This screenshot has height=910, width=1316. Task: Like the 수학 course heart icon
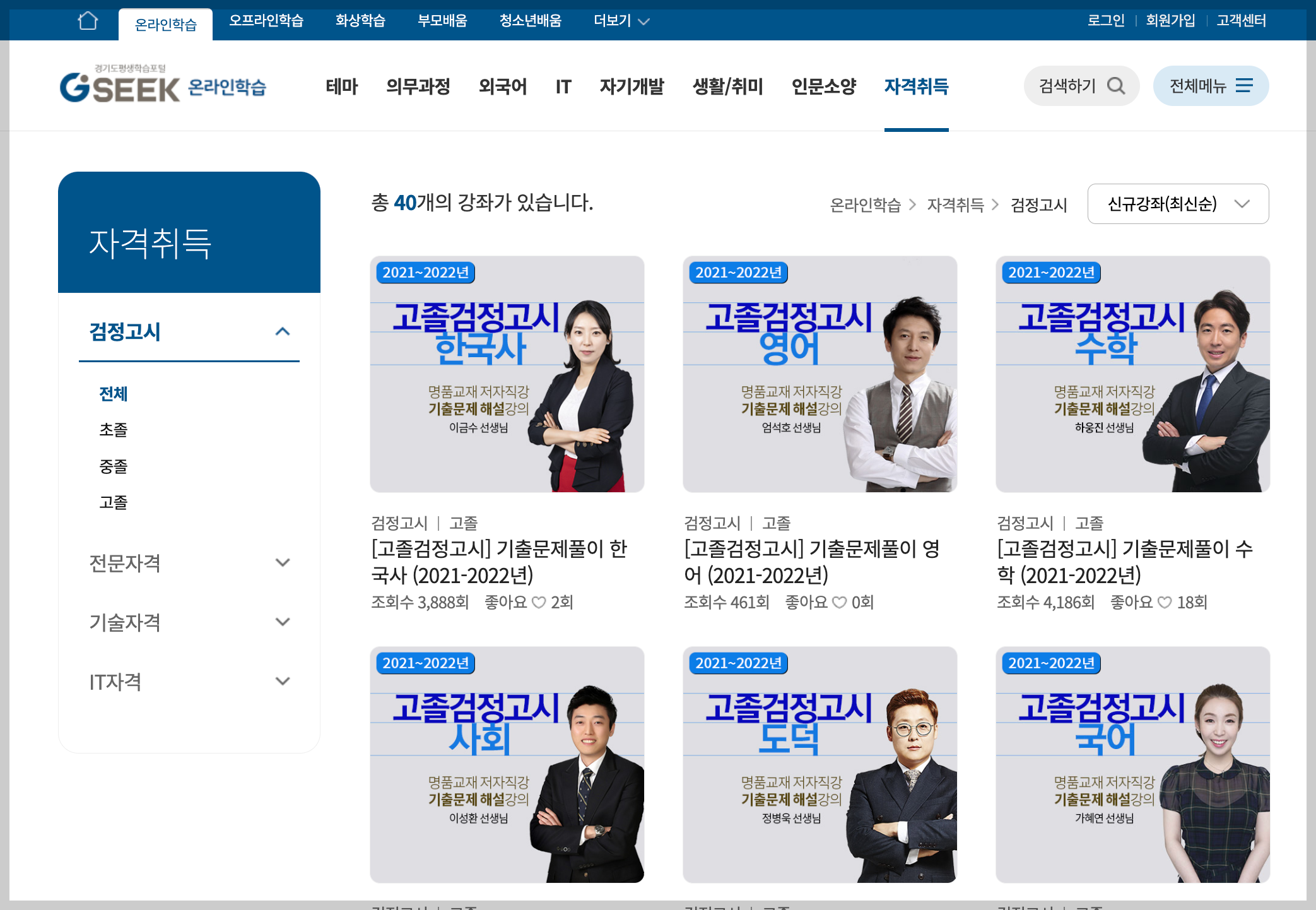tap(1165, 603)
